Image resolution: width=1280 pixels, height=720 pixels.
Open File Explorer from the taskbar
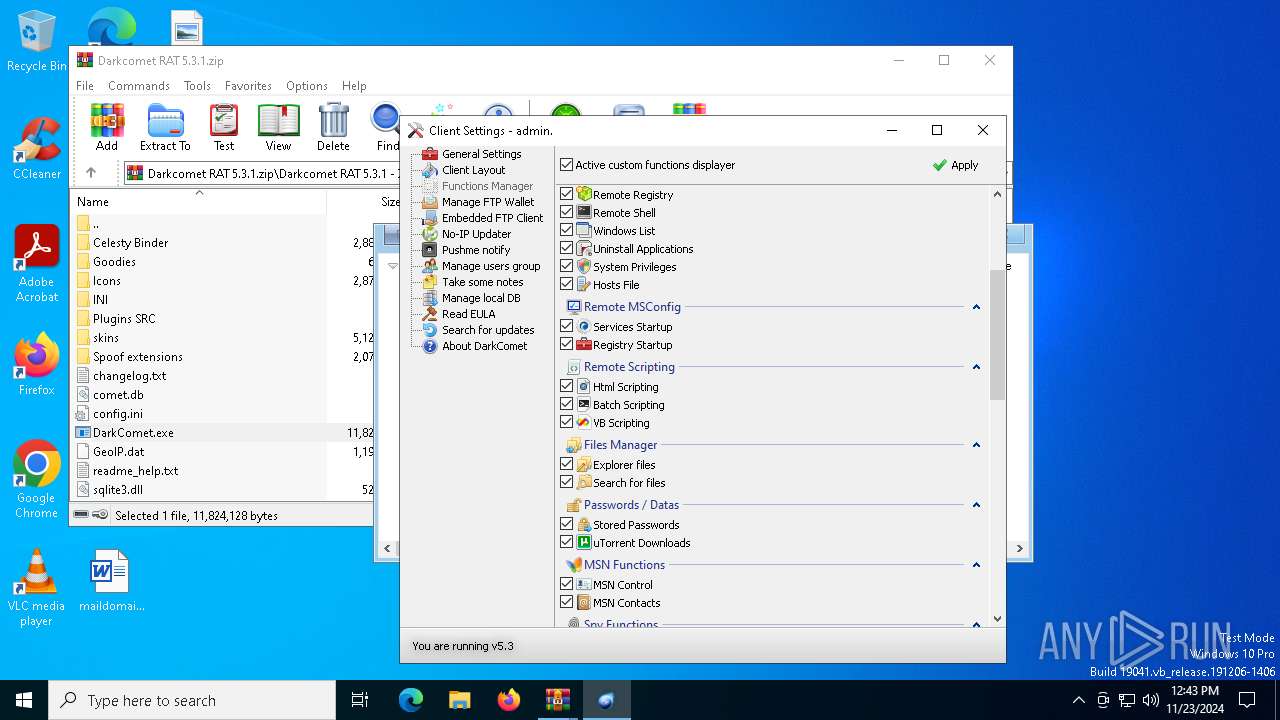click(x=459, y=700)
